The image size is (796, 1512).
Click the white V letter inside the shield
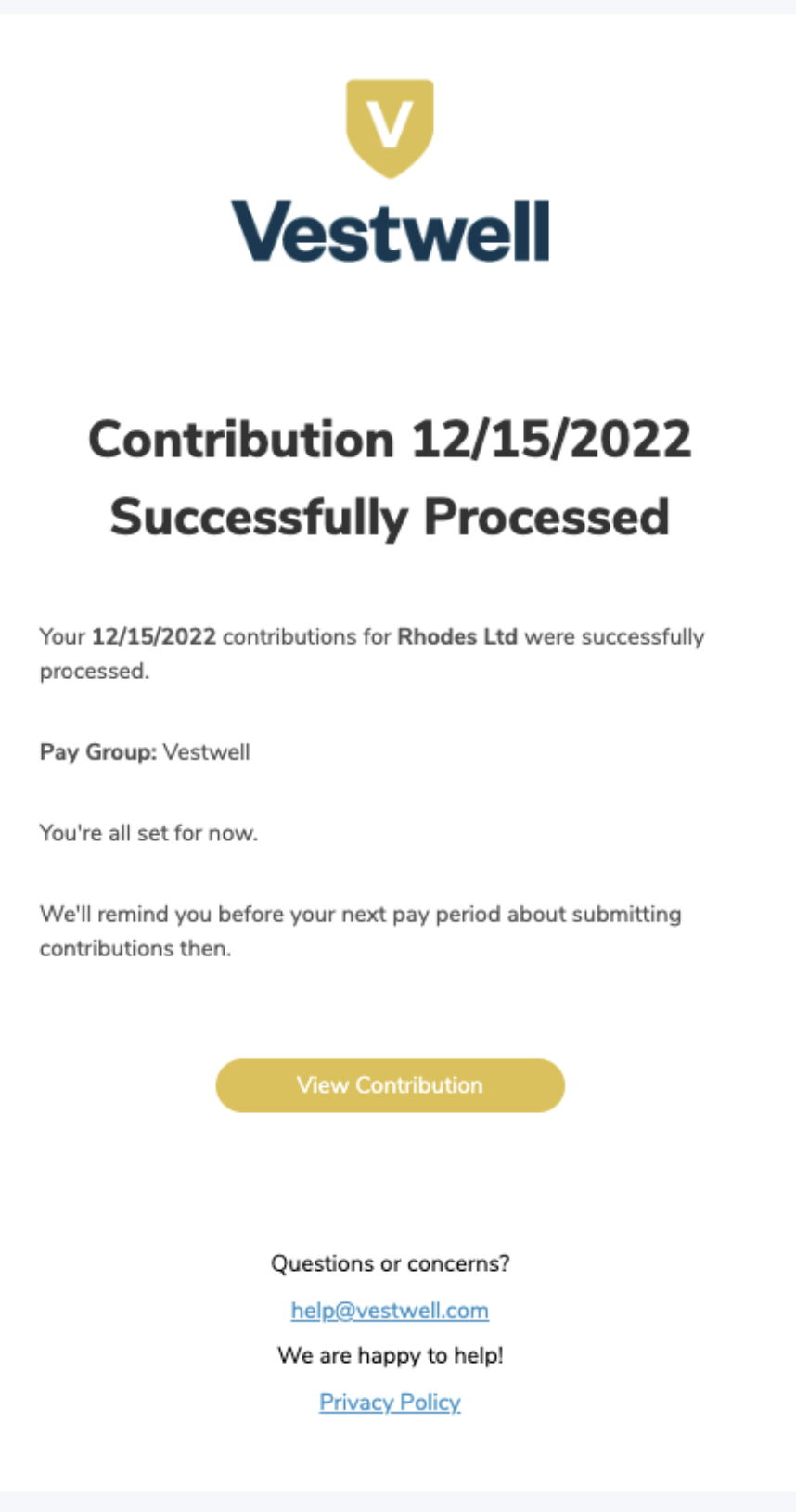pyautogui.click(x=390, y=124)
